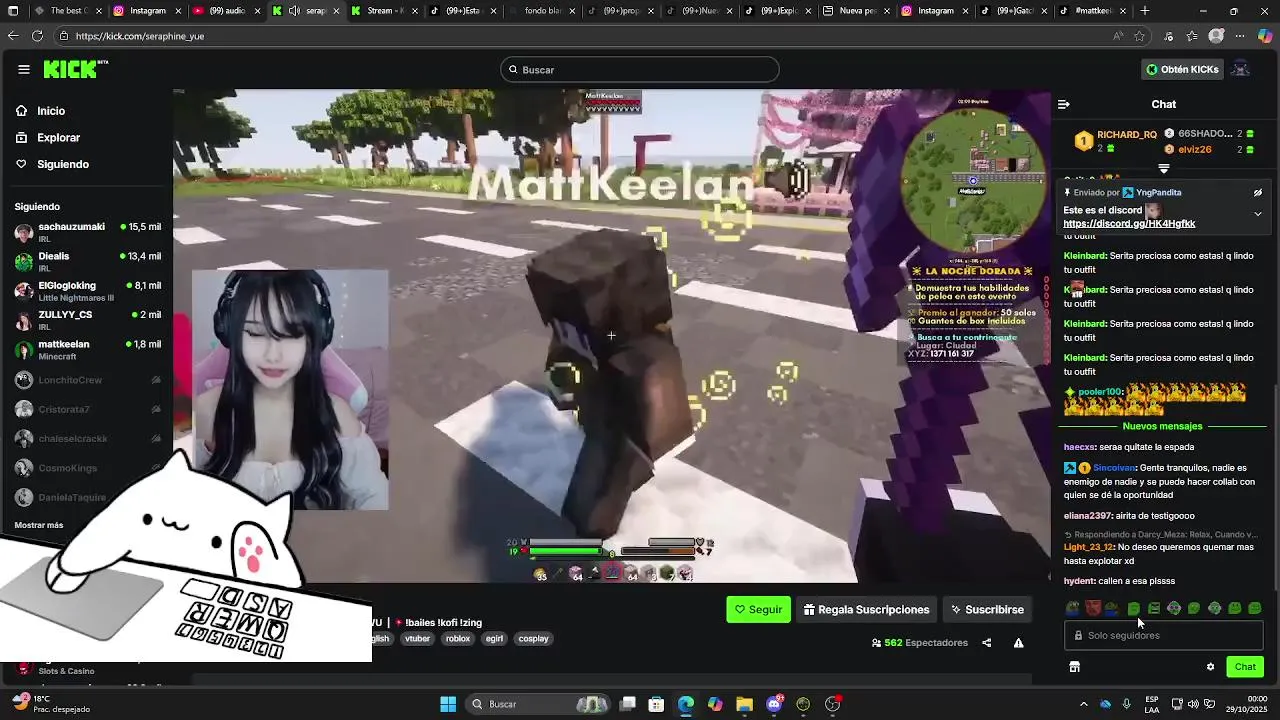Collapse the chat panel arrow icon
The height and width of the screenshot is (720, 1280).
1063,104
